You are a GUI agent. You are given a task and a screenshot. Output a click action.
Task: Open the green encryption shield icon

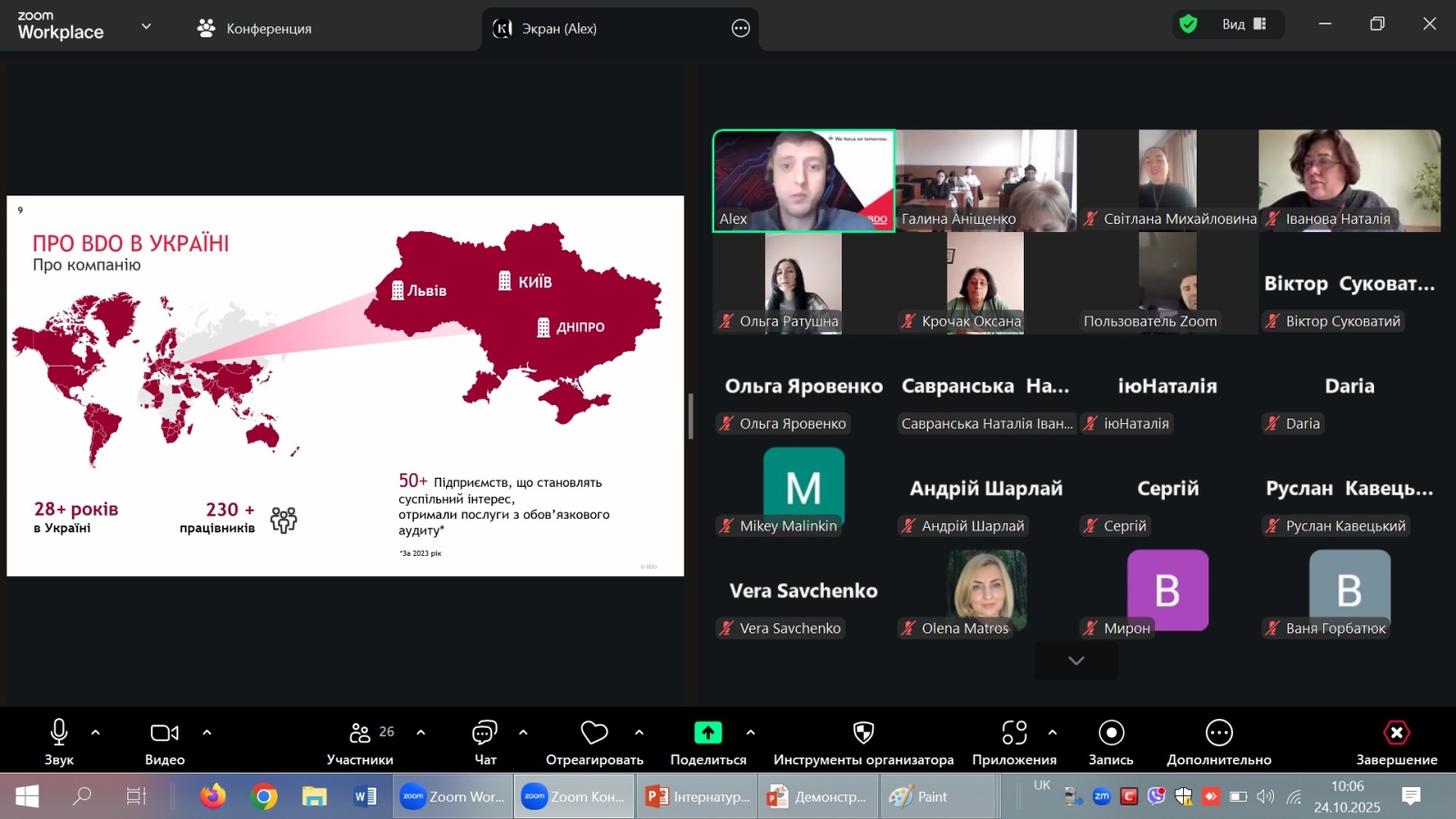(1188, 25)
